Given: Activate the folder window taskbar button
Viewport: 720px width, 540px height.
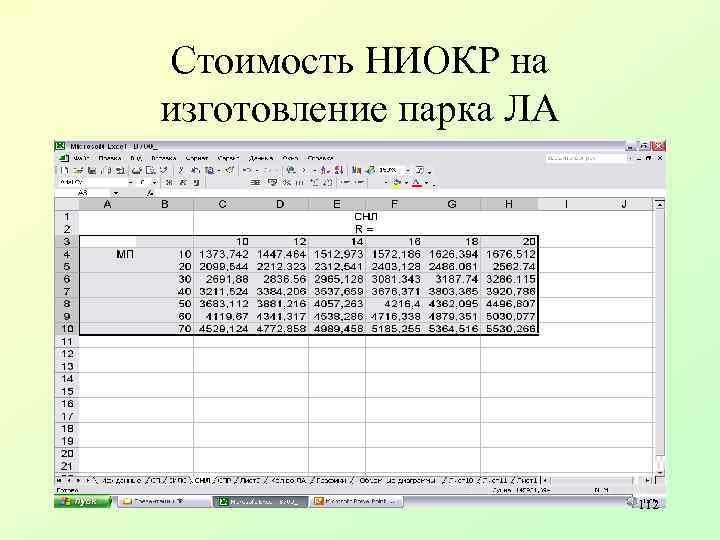Looking at the screenshot, I should coord(163,501).
